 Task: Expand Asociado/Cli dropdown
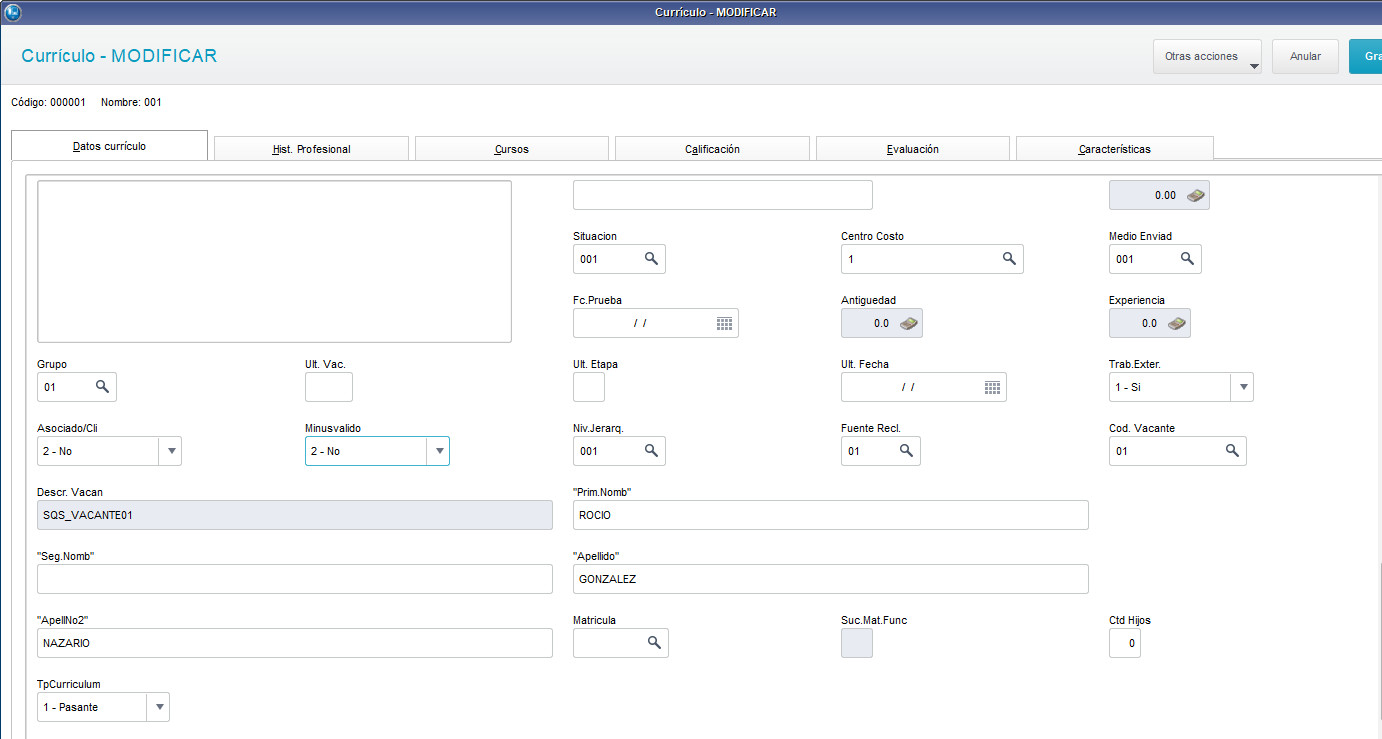pos(170,451)
